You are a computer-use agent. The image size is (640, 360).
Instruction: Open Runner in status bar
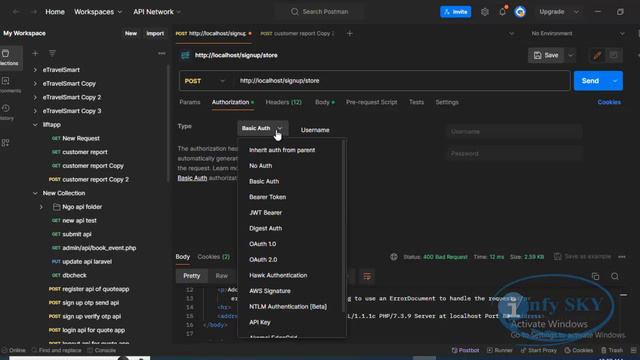click(500, 350)
